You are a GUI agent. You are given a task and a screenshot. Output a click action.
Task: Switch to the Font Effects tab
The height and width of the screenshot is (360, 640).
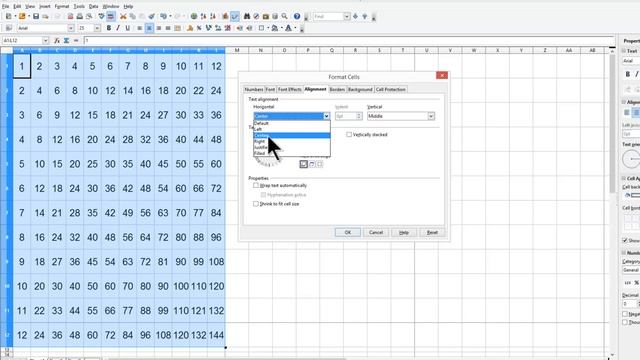point(289,89)
